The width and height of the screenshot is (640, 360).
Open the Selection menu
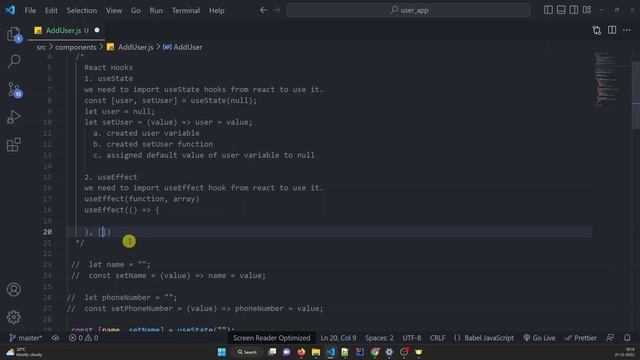click(82, 11)
